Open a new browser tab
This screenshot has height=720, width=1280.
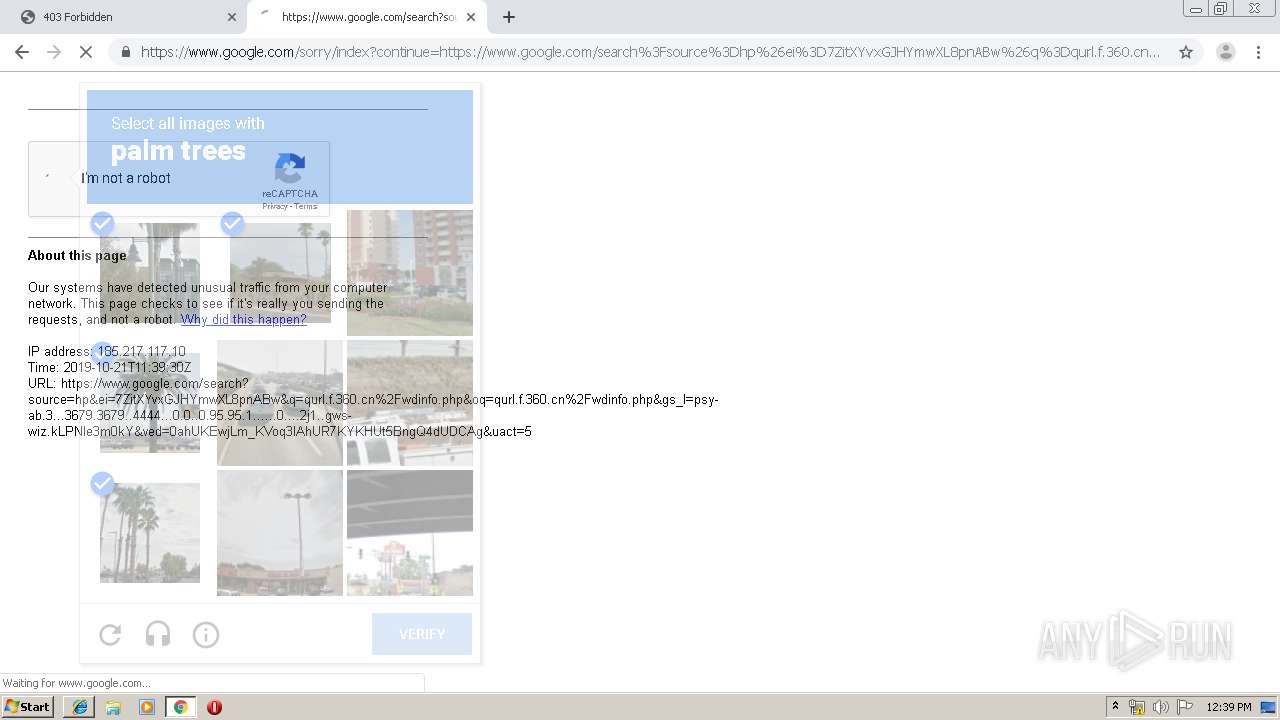click(x=509, y=17)
